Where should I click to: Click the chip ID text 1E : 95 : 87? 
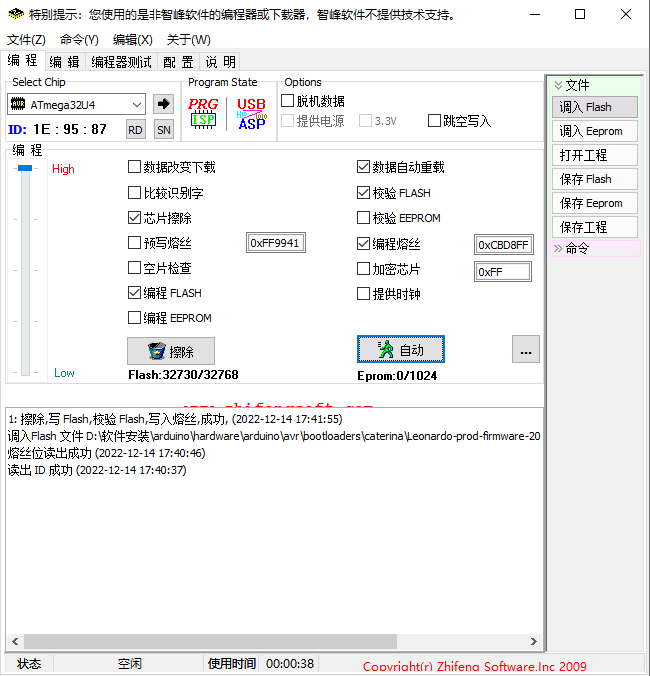tap(70, 129)
